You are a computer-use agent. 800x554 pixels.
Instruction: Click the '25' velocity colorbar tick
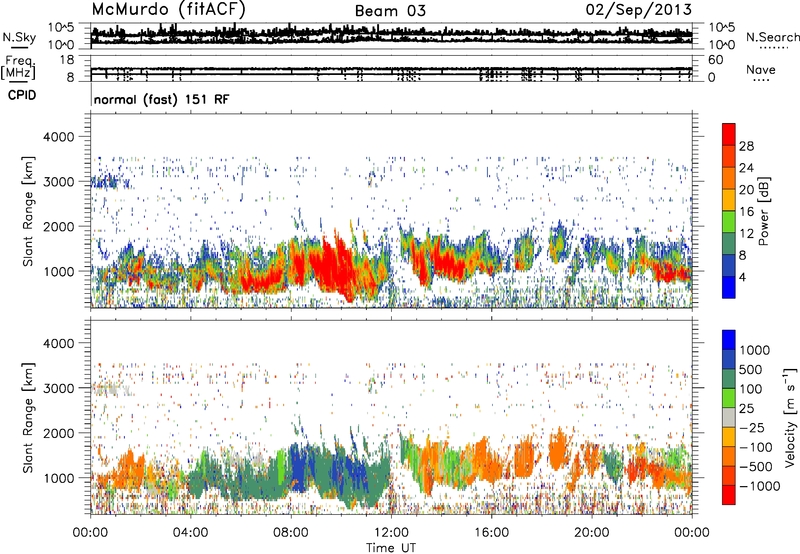(x=747, y=409)
